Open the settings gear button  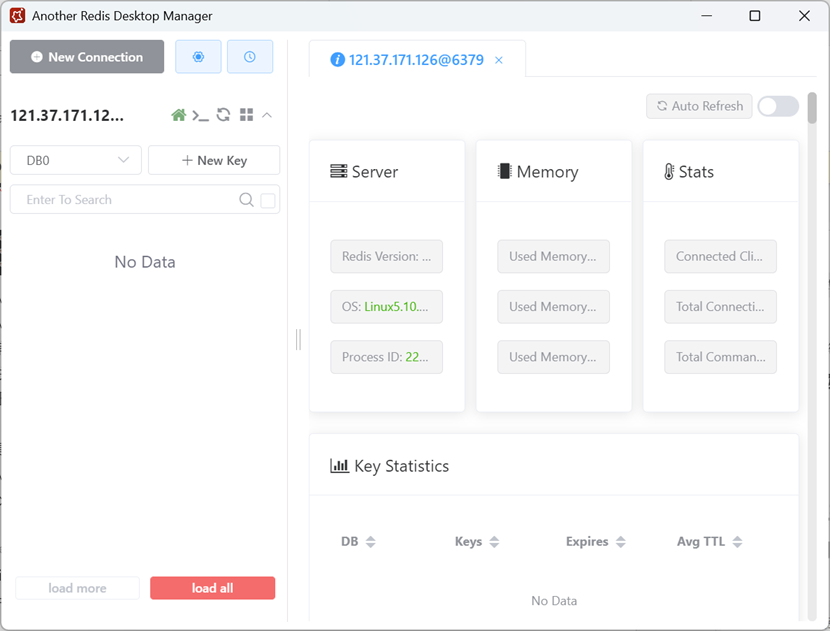click(198, 57)
